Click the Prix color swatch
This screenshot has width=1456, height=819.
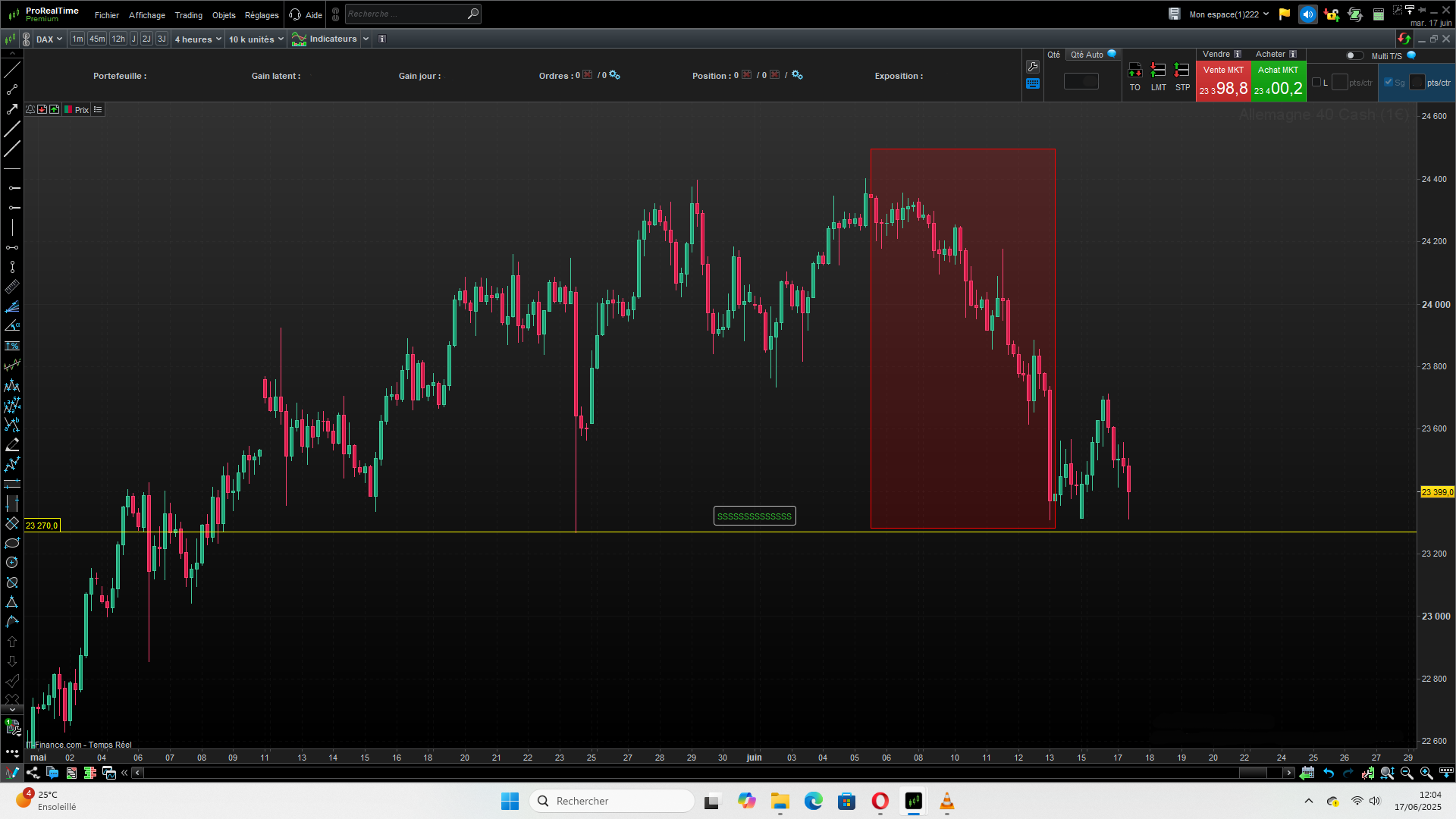[x=68, y=110]
